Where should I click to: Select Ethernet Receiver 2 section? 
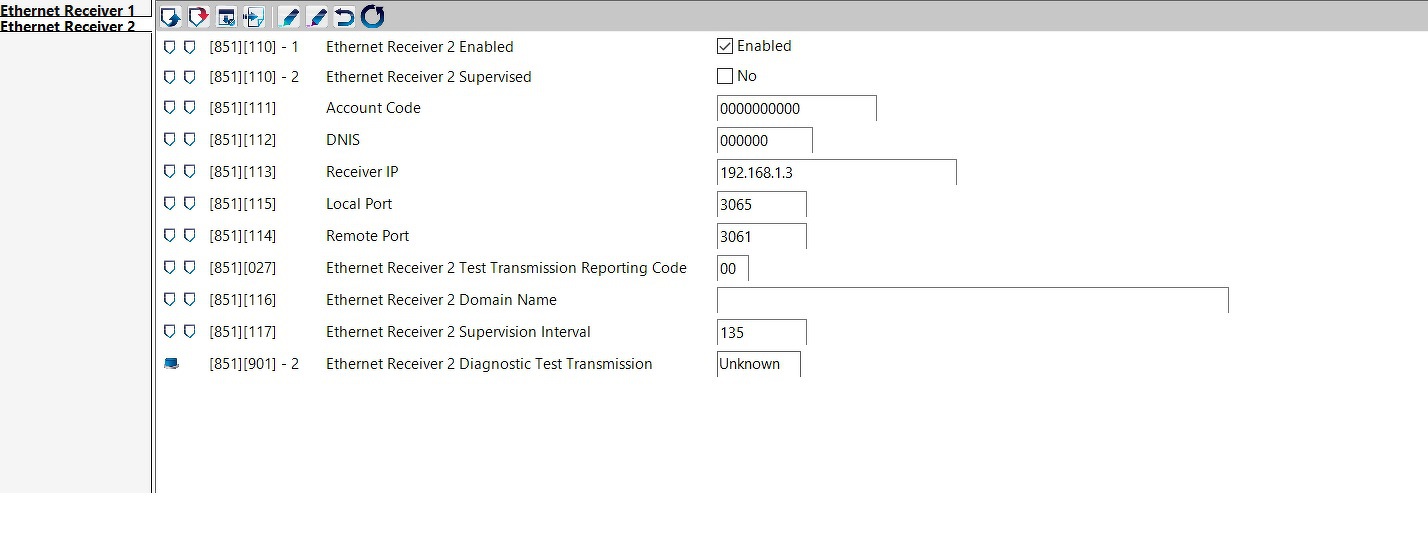coord(68,26)
